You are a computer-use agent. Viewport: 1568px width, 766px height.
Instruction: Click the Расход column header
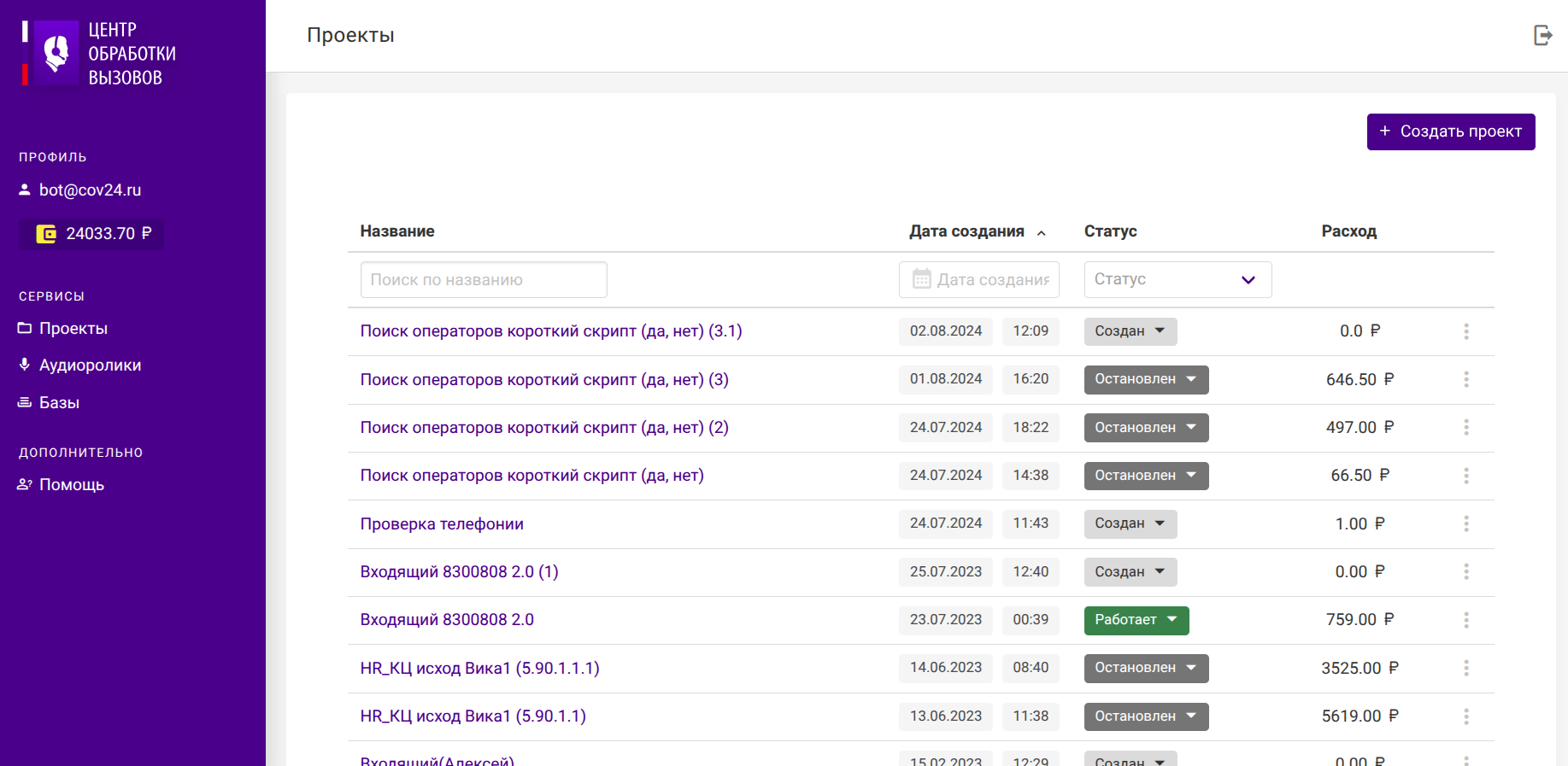pyautogui.click(x=1349, y=231)
